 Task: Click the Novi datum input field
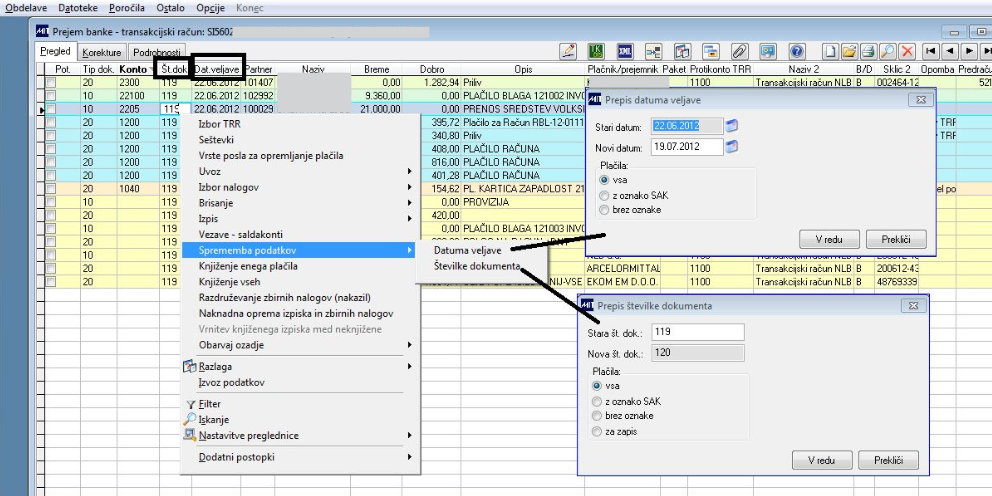click(x=687, y=147)
